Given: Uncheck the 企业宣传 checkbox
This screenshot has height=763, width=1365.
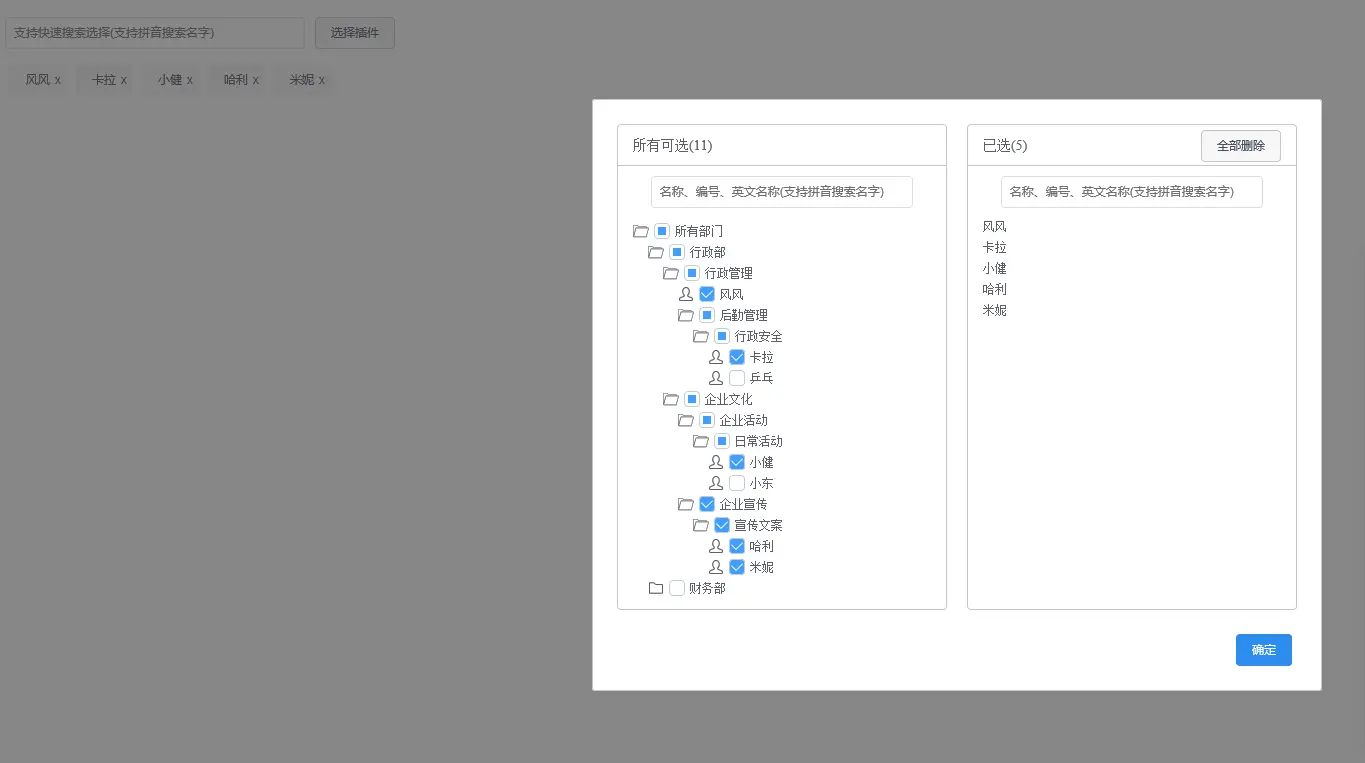Looking at the screenshot, I should [707, 504].
